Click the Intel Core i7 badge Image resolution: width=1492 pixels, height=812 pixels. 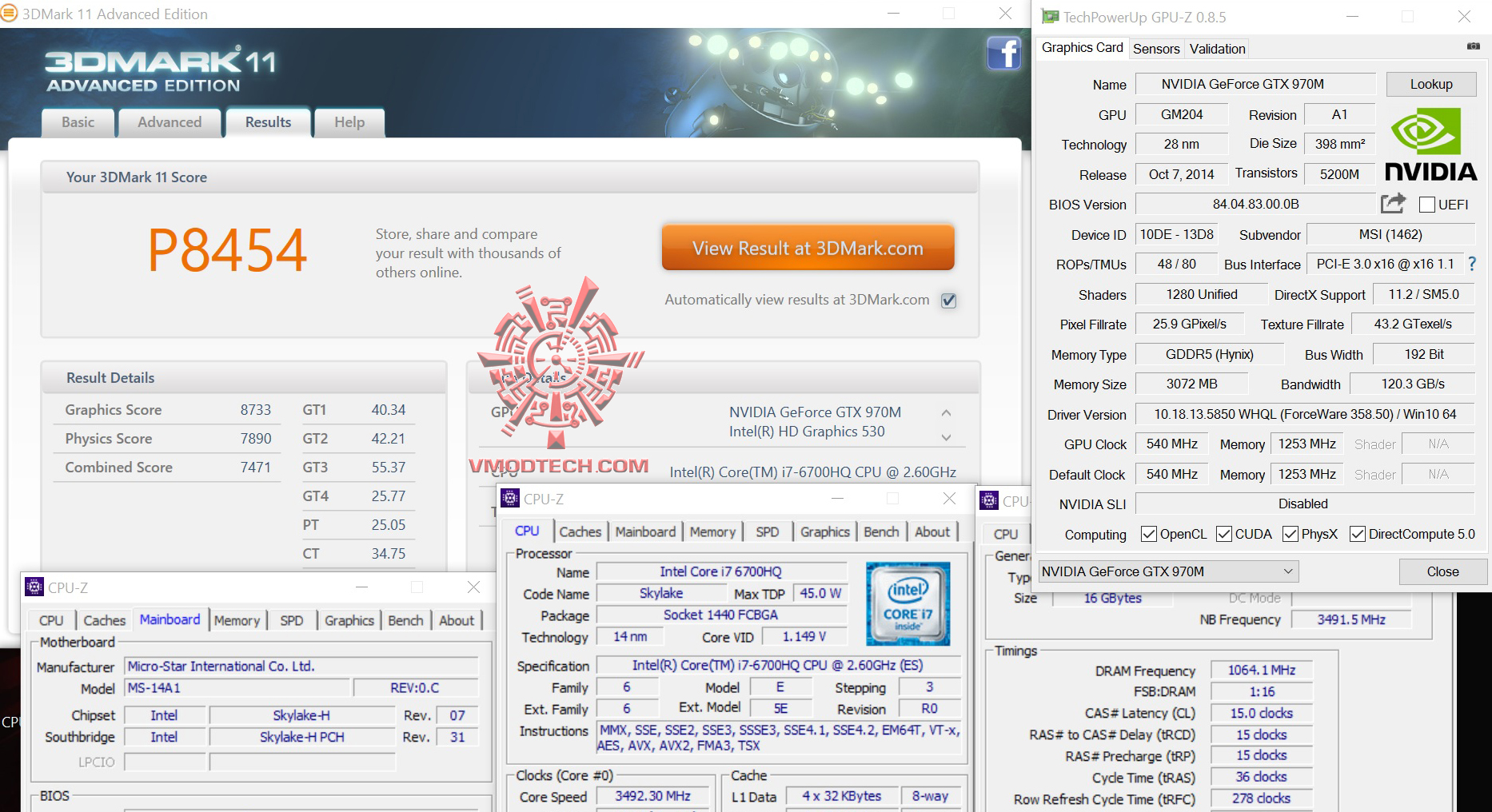click(908, 603)
